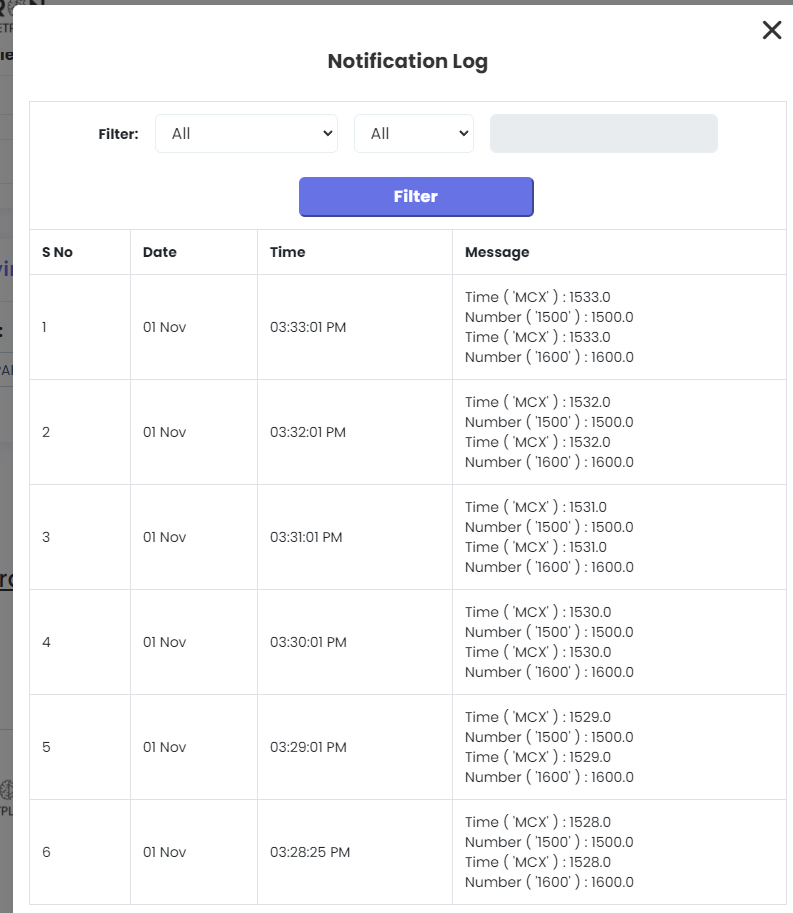Image resolution: width=793 pixels, height=913 pixels.
Task: Expand the chevron on the first filter selector
Action: point(328,133)
